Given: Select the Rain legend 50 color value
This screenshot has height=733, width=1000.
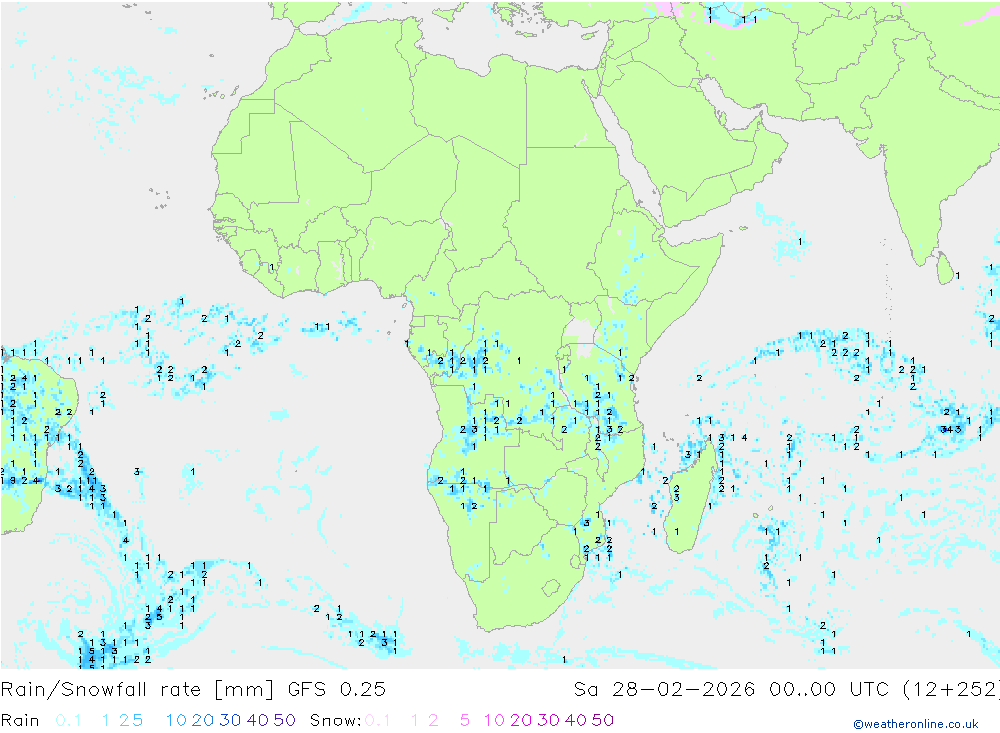Looking at the screenshot, I should click(284, 720).
